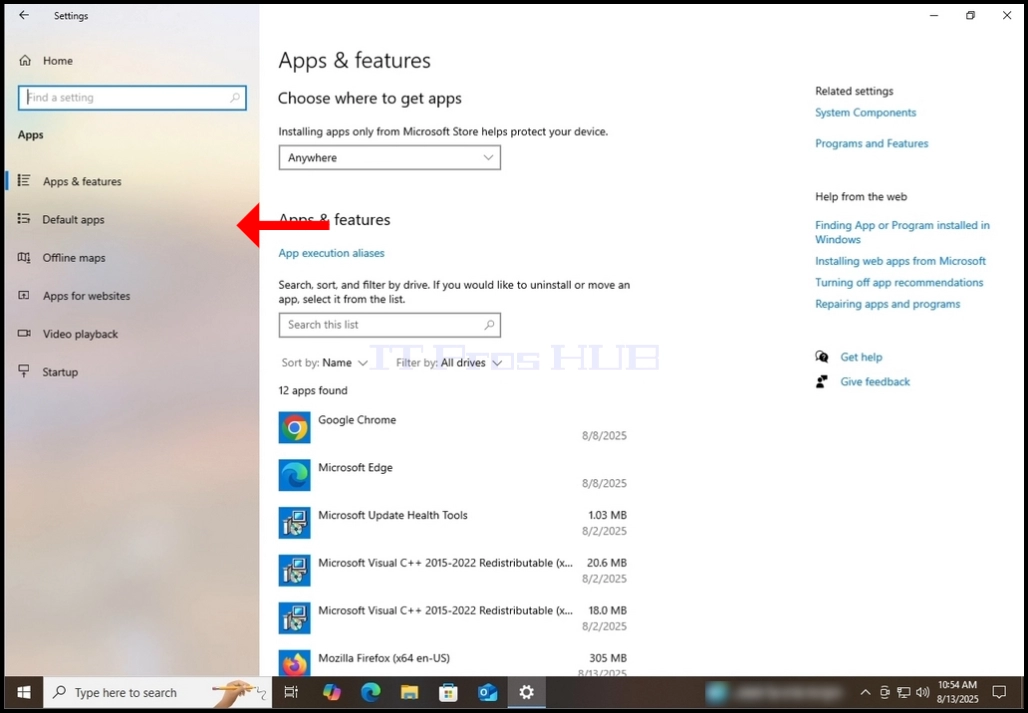Screen dimensions: 1028x713
Task: Open Task View from the taskbar
Action: click(291, 693)
